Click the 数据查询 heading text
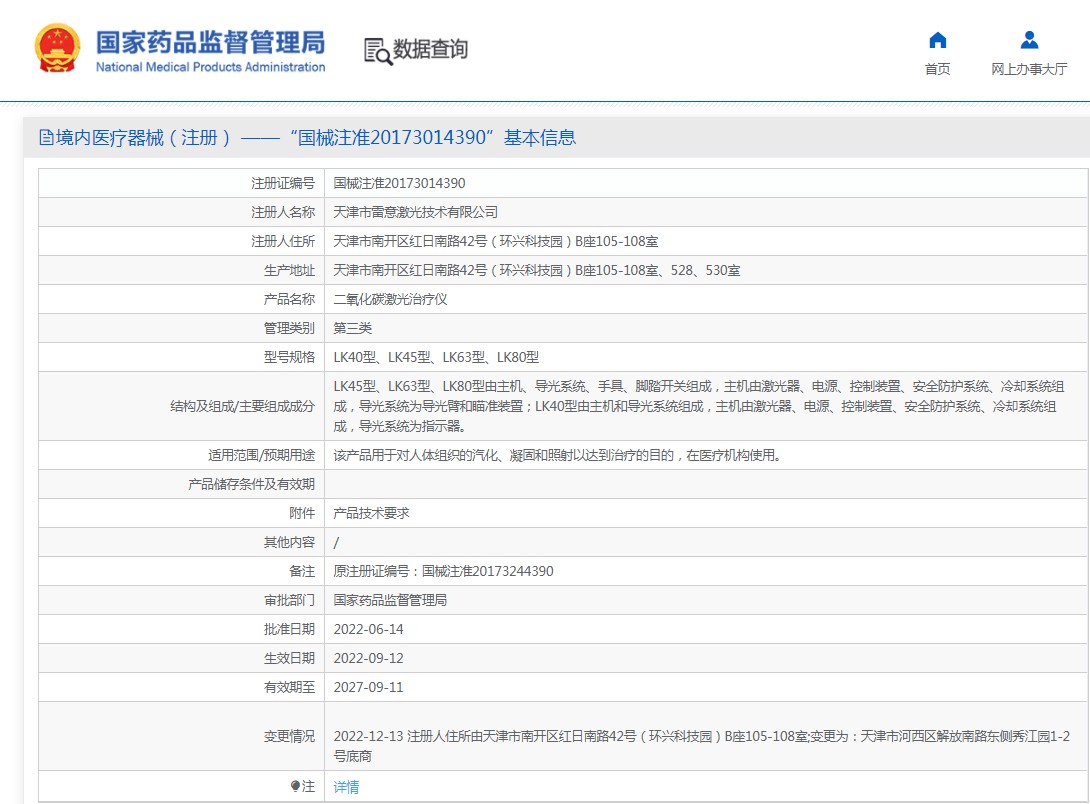Viewport: 1090px width, 804px height. (430, 49)
